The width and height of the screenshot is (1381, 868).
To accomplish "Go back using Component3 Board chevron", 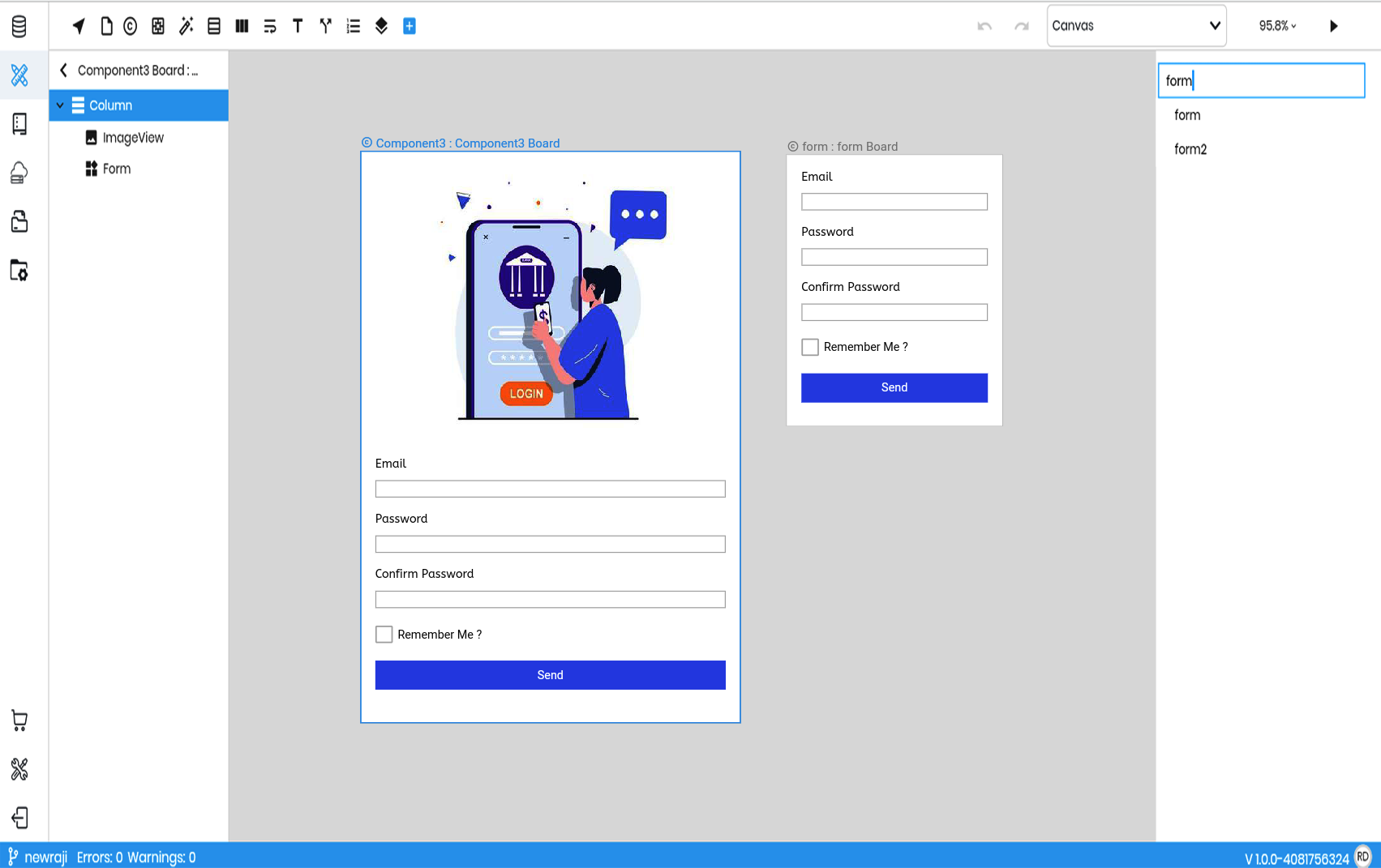I will (63, 71).
